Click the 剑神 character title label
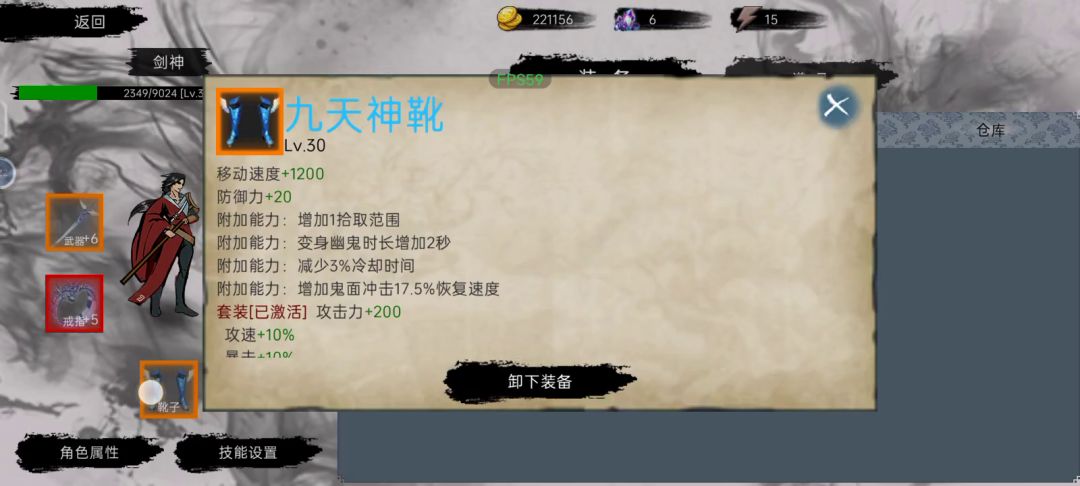 coord(168,63)
